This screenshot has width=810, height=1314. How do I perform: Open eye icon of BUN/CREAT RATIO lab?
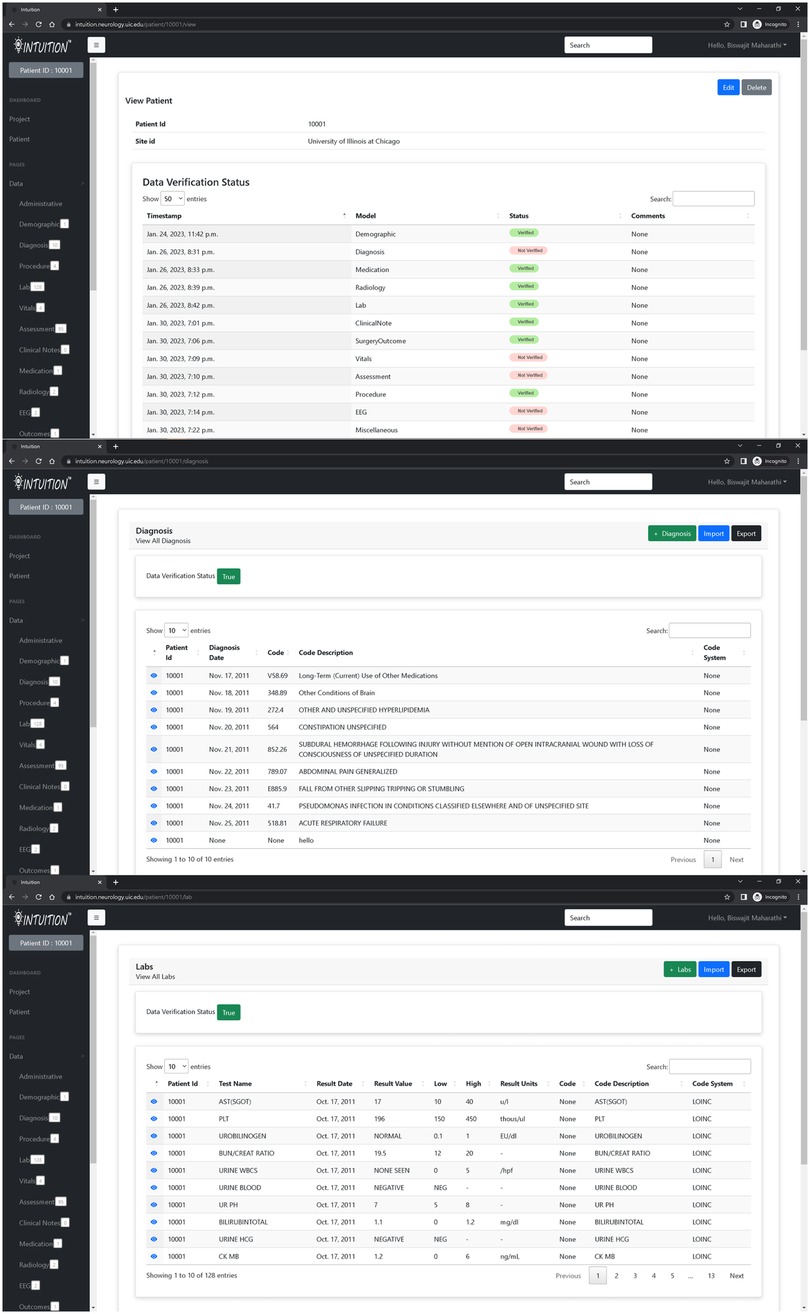(154, 1153)
